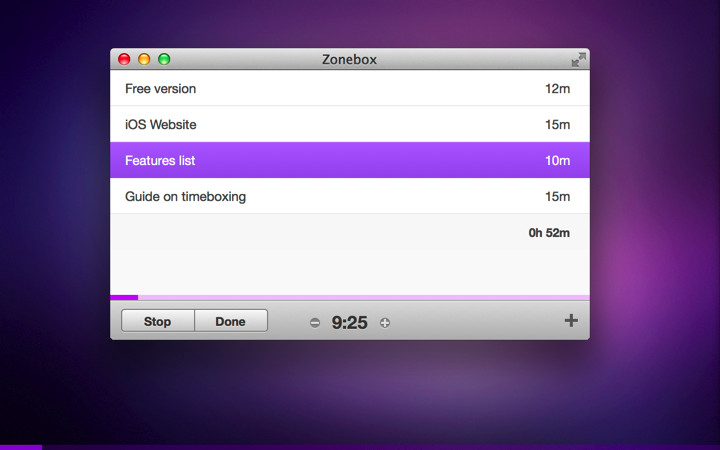
Task: Click the purple task progress bar
Action: [x=350, y=298]
